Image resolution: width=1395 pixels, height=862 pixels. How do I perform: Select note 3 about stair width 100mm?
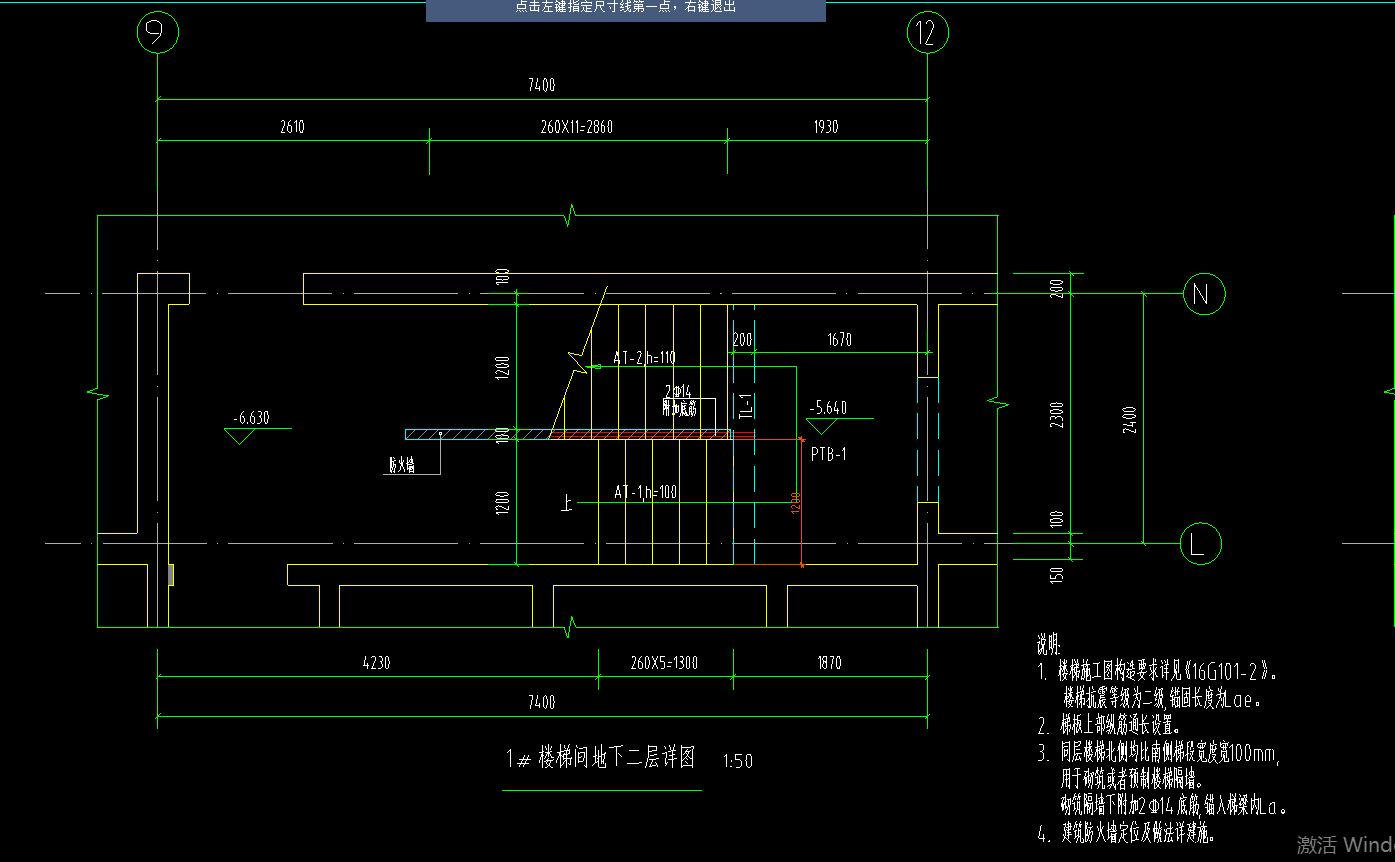coord(1159,752)
